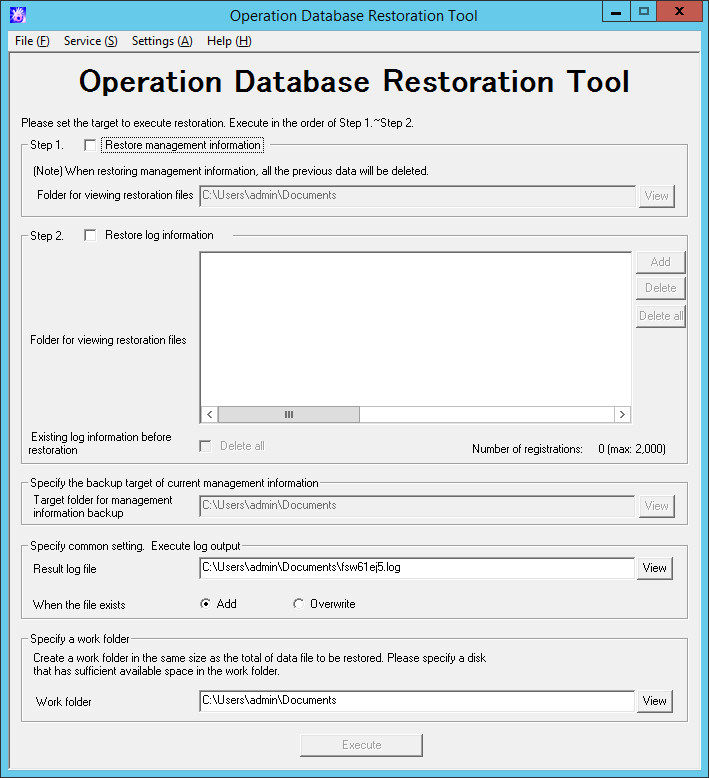709x778 pixels.
Task: Click the horizontal scrollbar thumb
Action: pyautogui.click(x=289, y=415)
